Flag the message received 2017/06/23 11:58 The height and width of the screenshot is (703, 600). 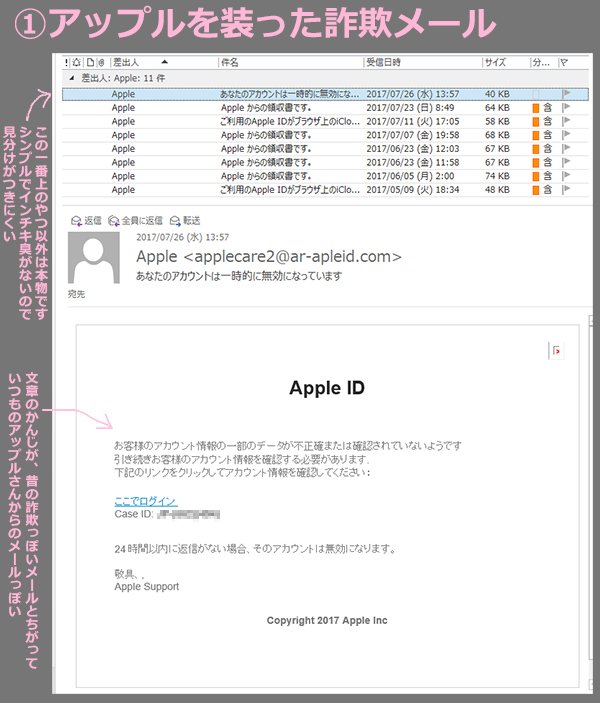[566, 162]
